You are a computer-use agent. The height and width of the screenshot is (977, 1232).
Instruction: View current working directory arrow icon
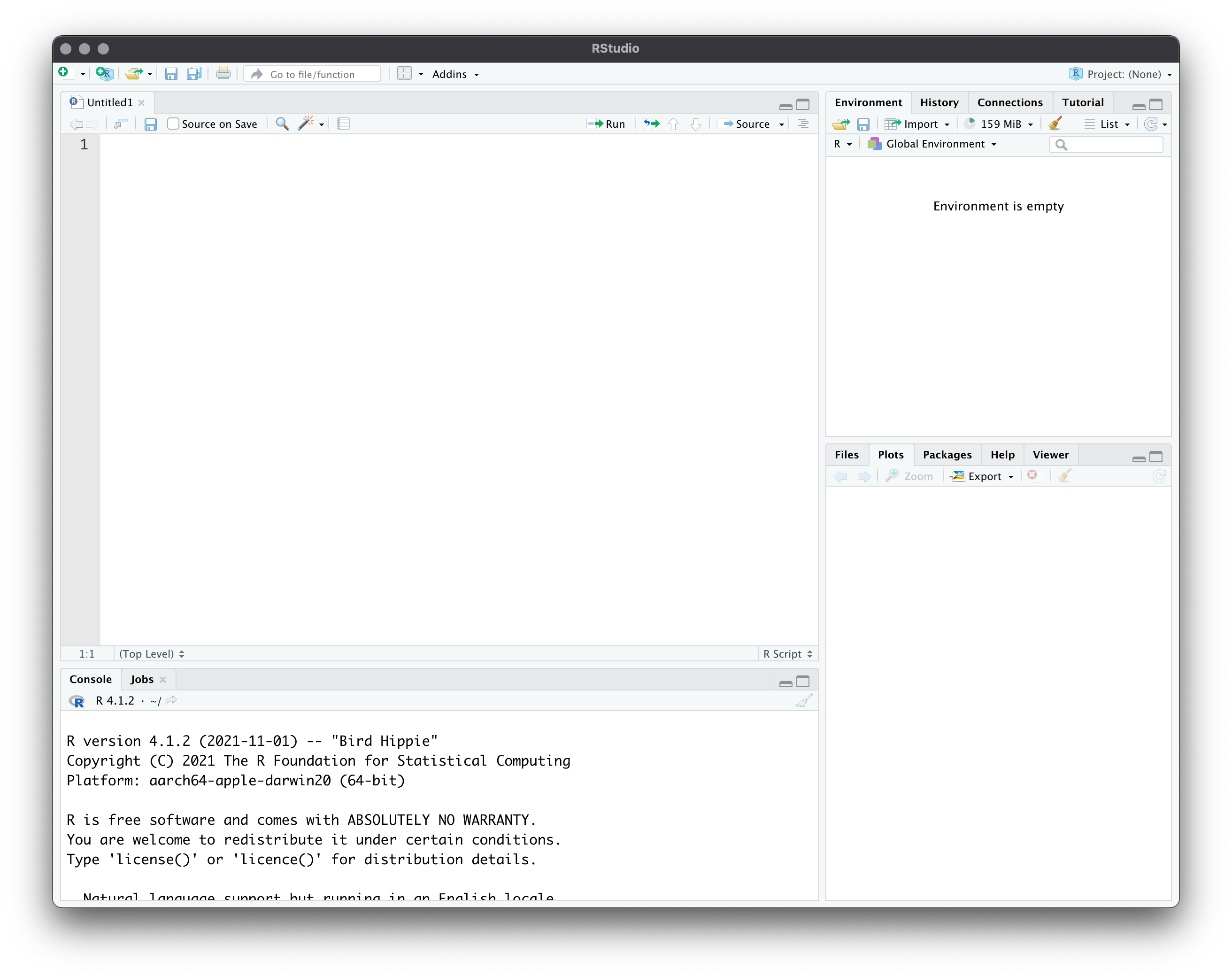(x=171, y=700)
